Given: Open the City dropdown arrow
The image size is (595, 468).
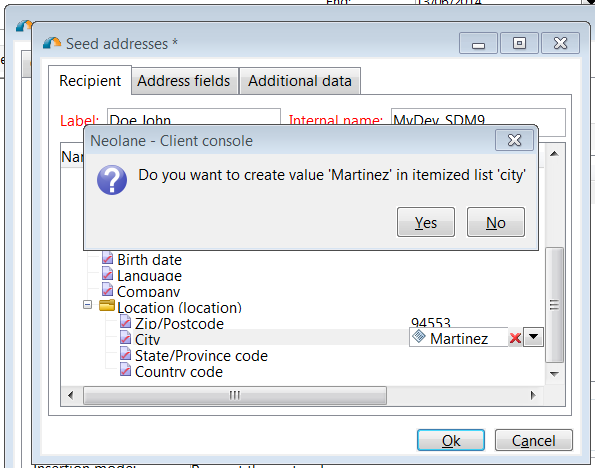Looking at the screenshot, I should click(533, 337).
